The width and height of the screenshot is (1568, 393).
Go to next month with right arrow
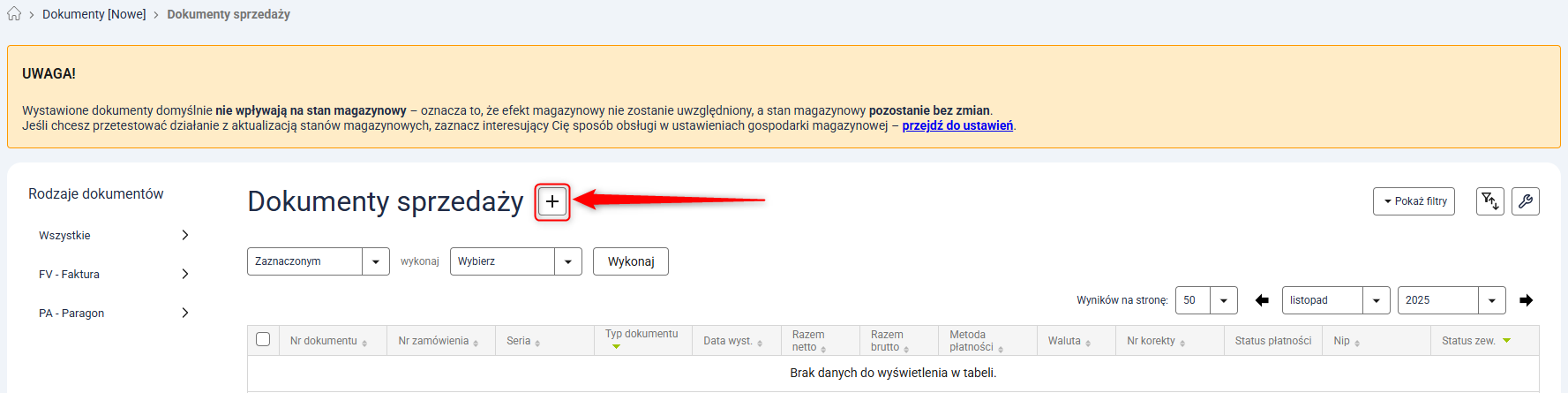pyautogui.click(x=1526, y=300)
